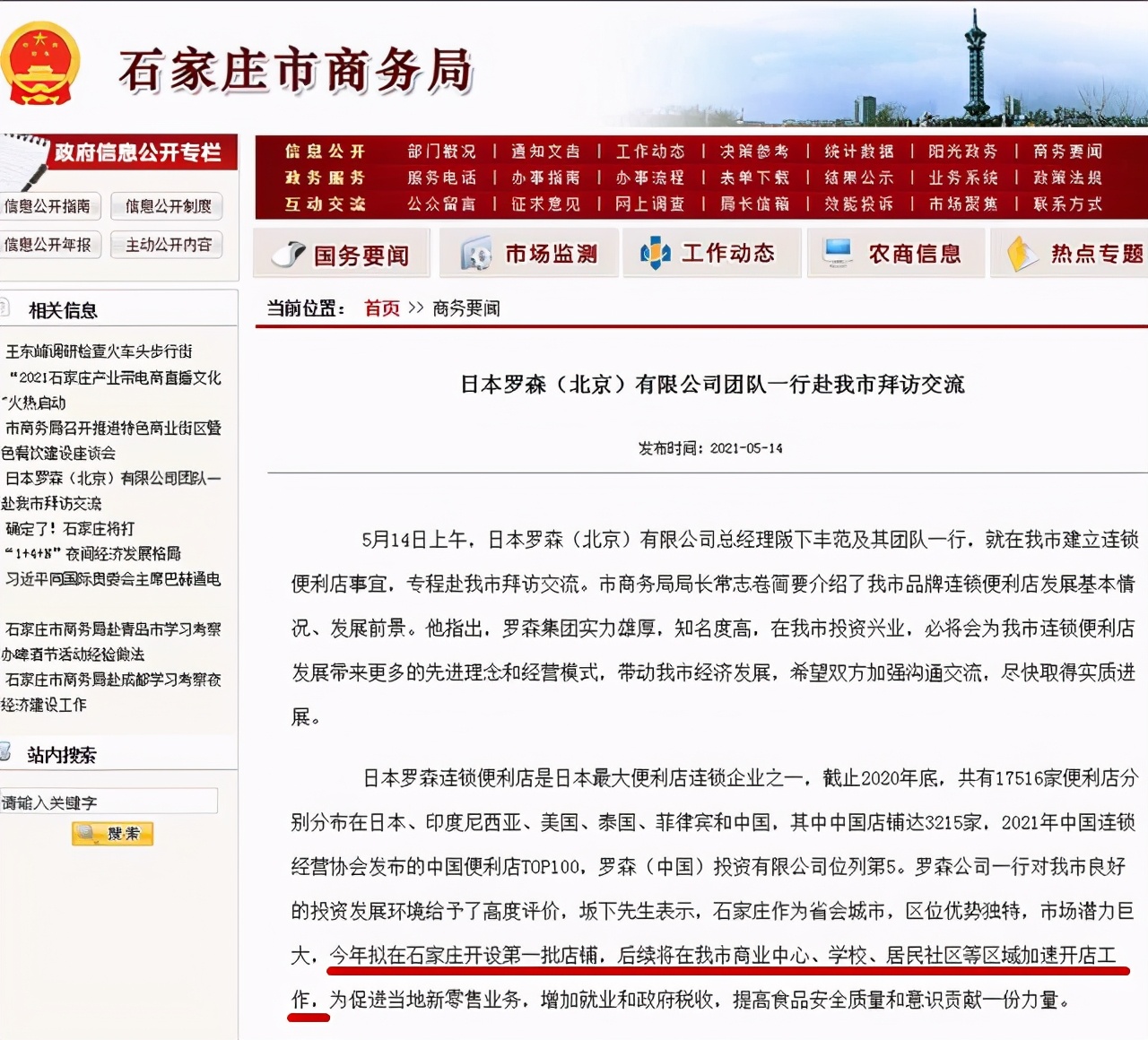Click the 市场监测 magnifier icon

[475, 253]
